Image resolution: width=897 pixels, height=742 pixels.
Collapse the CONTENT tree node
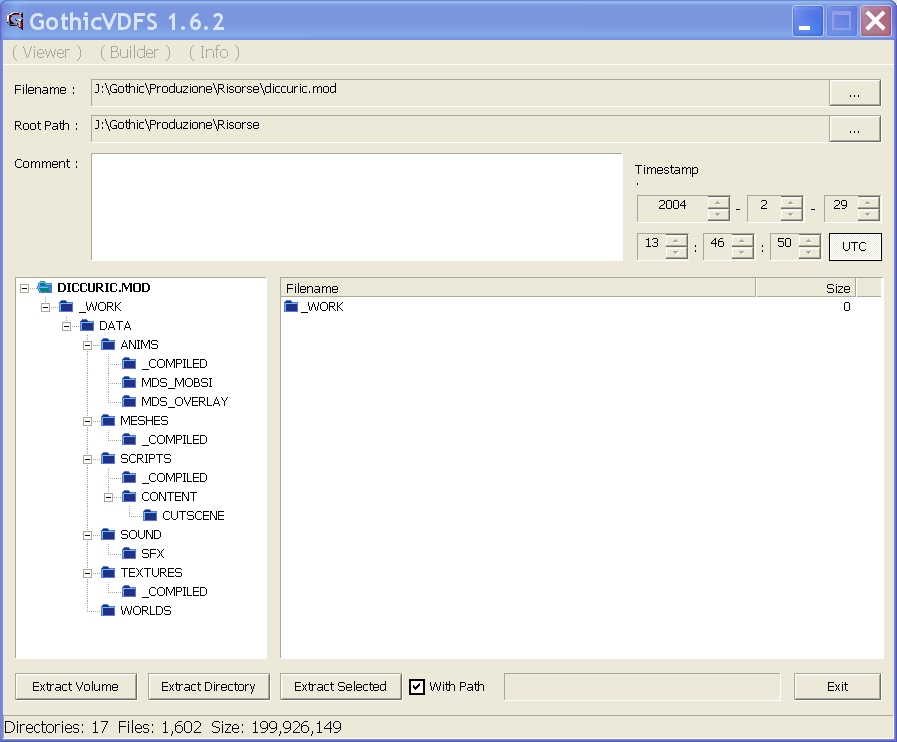[109, 497]
